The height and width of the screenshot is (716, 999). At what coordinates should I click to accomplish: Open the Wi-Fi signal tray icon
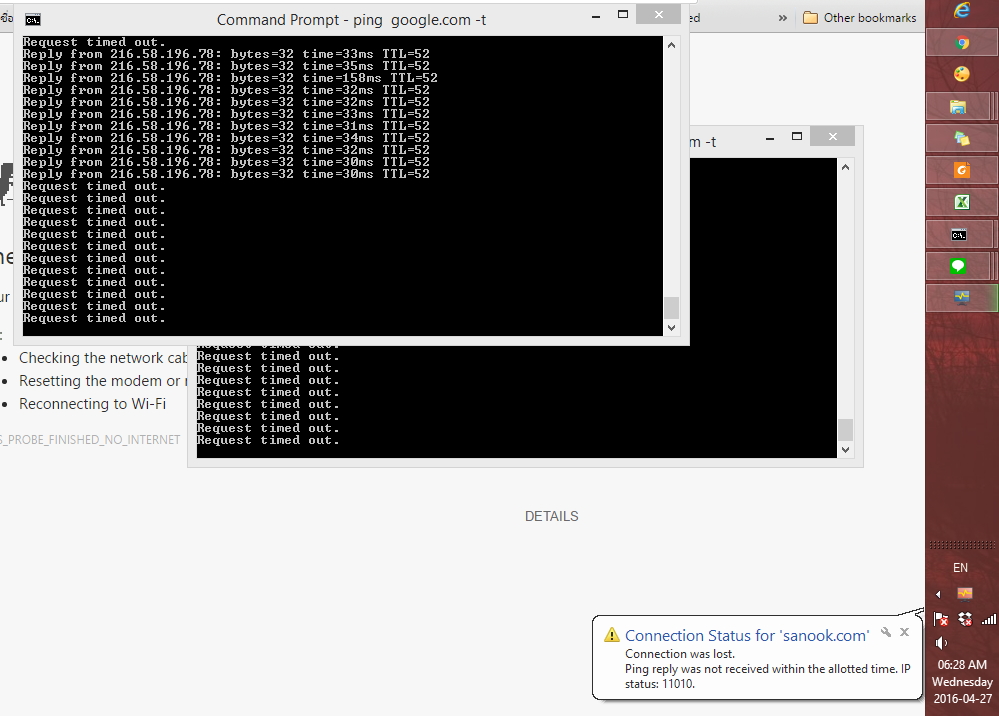tap(988, 619)
